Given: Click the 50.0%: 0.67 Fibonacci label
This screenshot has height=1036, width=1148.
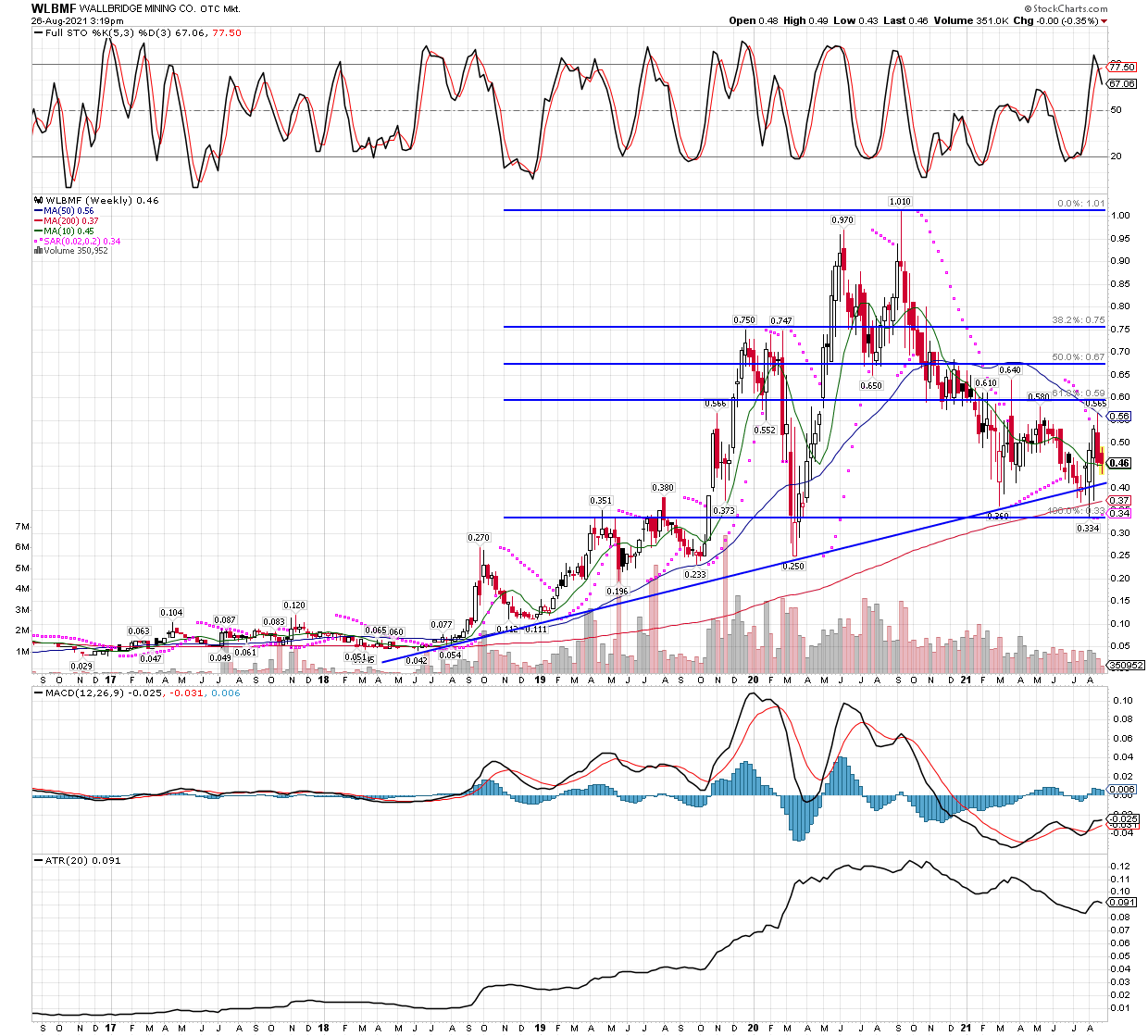Looking at the screenshot, I should pos(1079,357).
